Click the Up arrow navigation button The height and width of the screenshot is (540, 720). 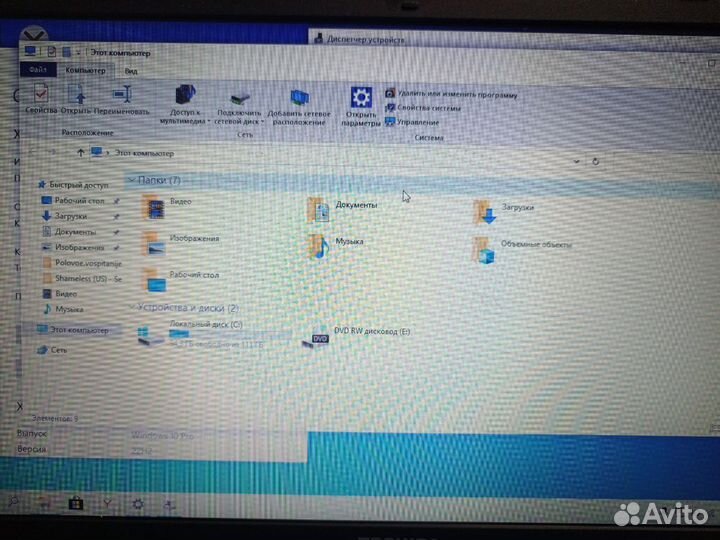click(80, 152)
